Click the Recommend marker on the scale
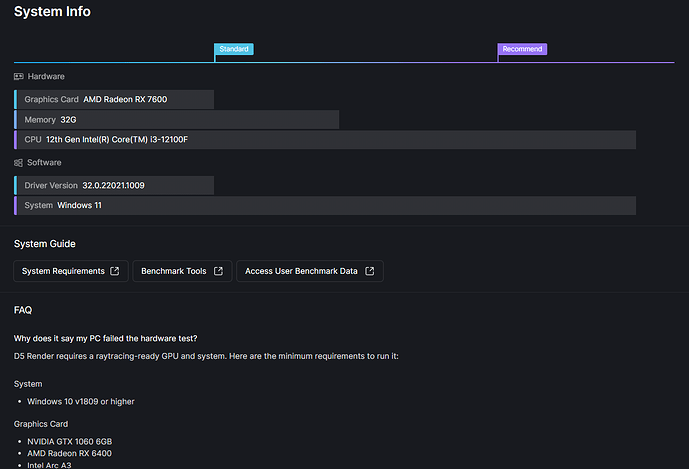 [522, 49]
